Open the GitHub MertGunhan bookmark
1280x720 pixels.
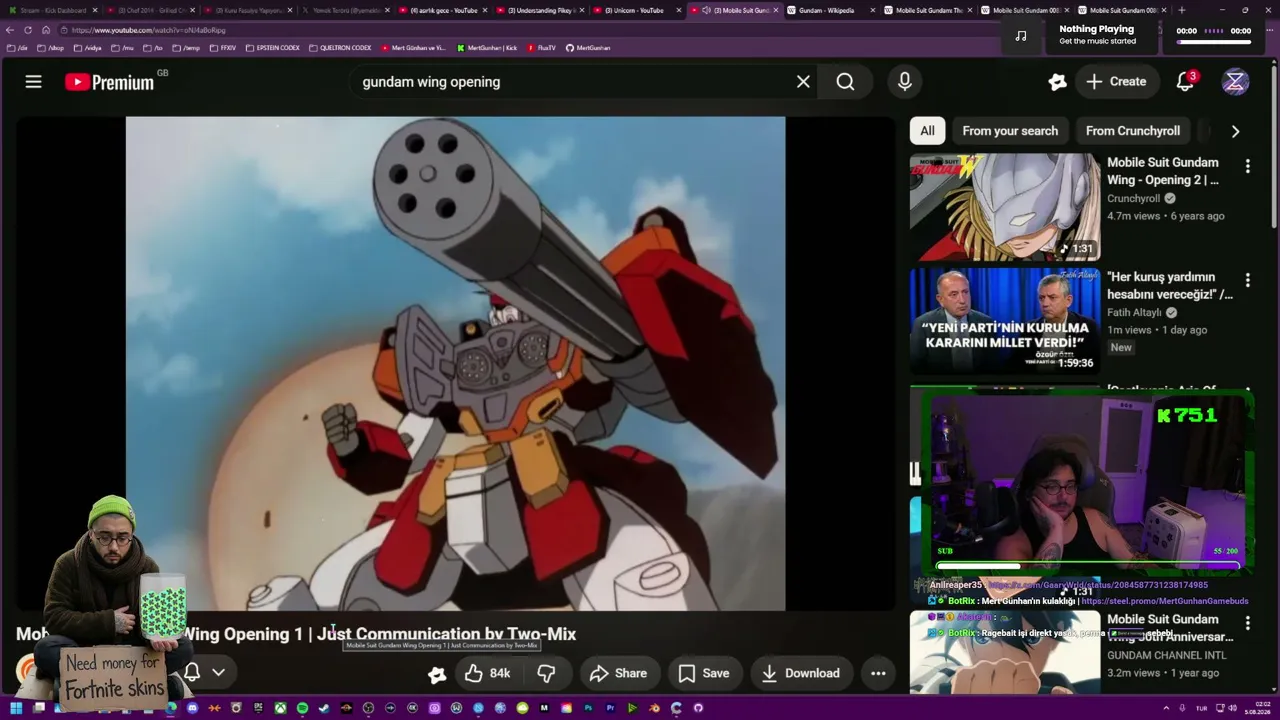588,48
